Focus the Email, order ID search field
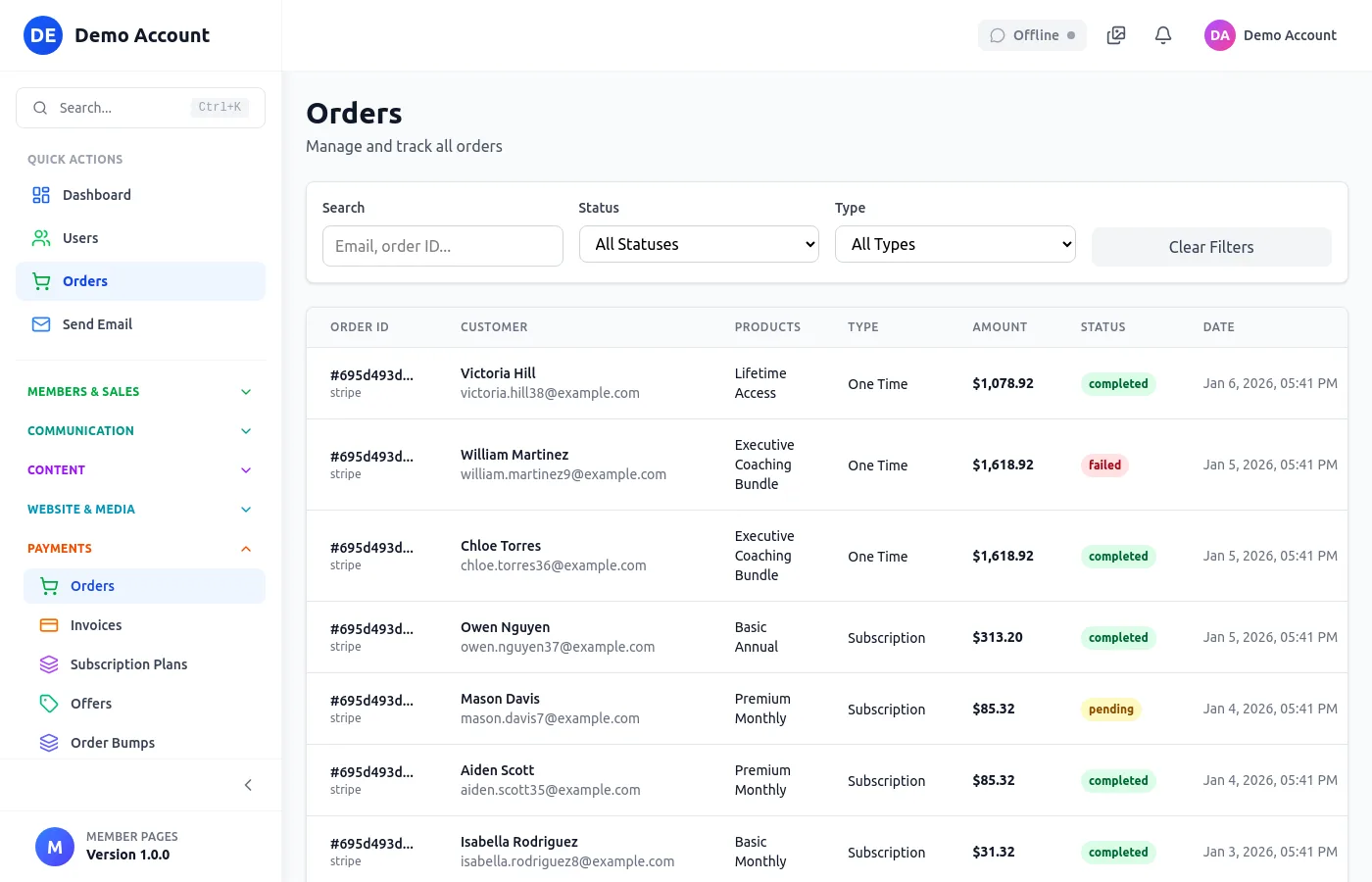The width and height of the screenshot is (1372, 882). [443, 246]
